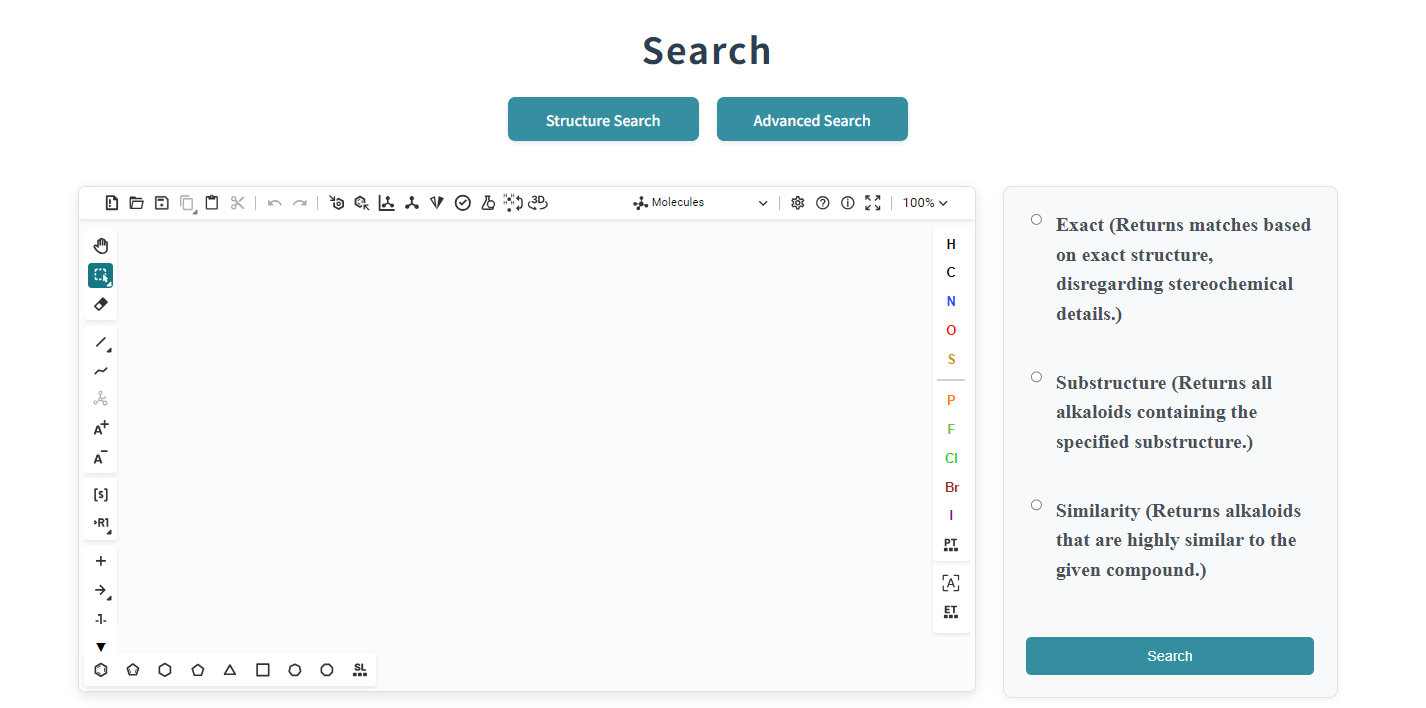Click the Charge Plus tool

(101, 428)
